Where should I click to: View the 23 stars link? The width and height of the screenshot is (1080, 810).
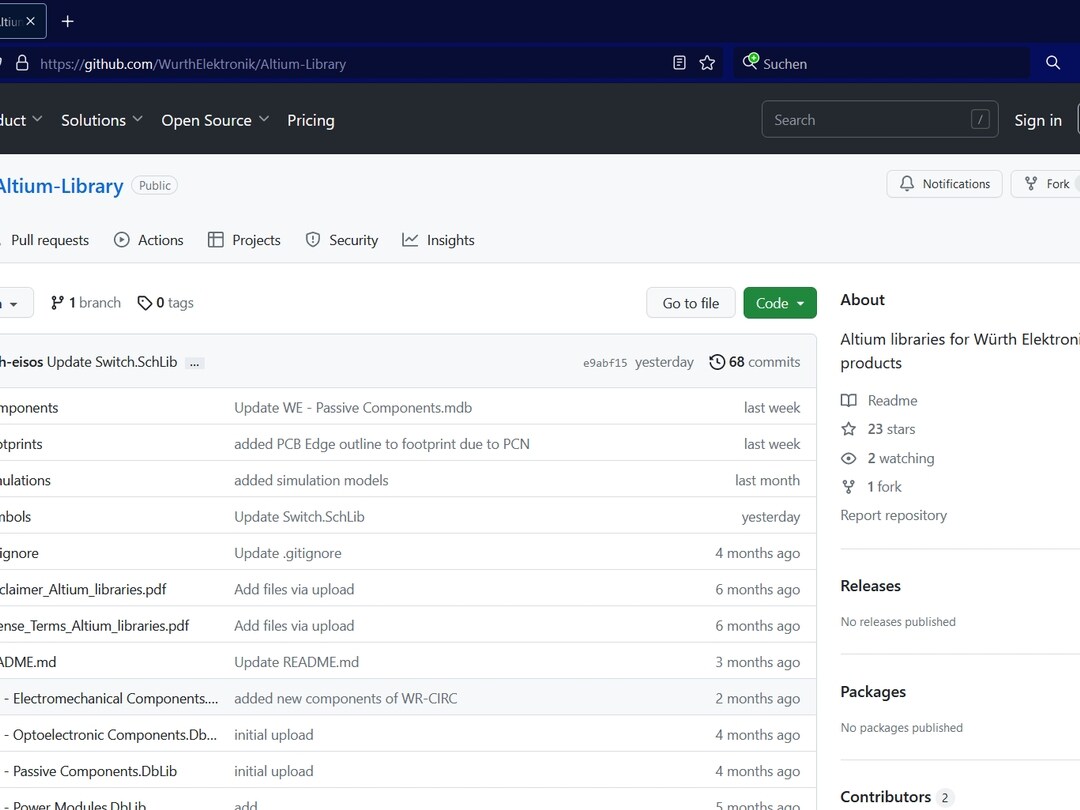point(891,429)
